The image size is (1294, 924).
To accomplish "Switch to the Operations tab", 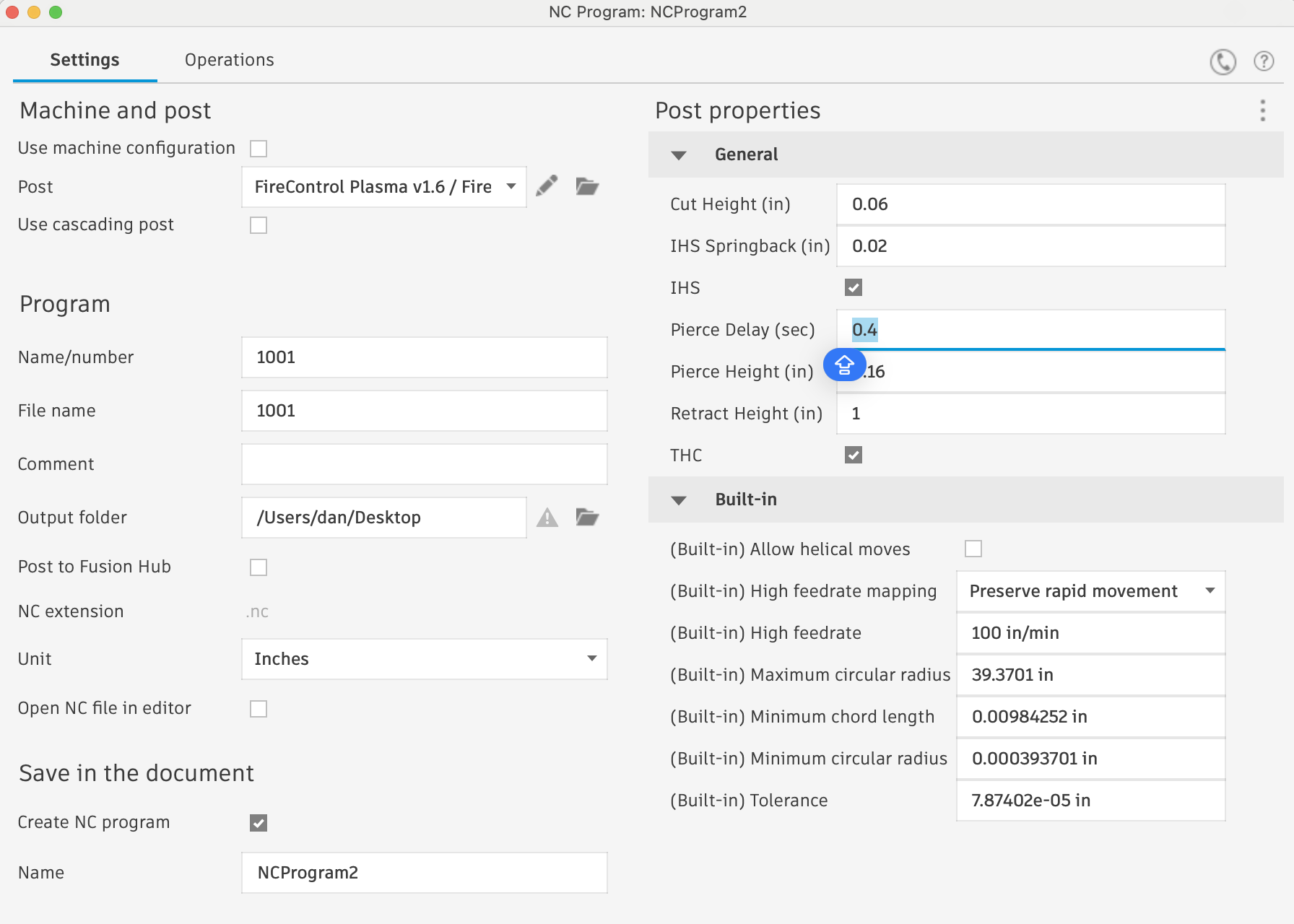I will (229, 60).
